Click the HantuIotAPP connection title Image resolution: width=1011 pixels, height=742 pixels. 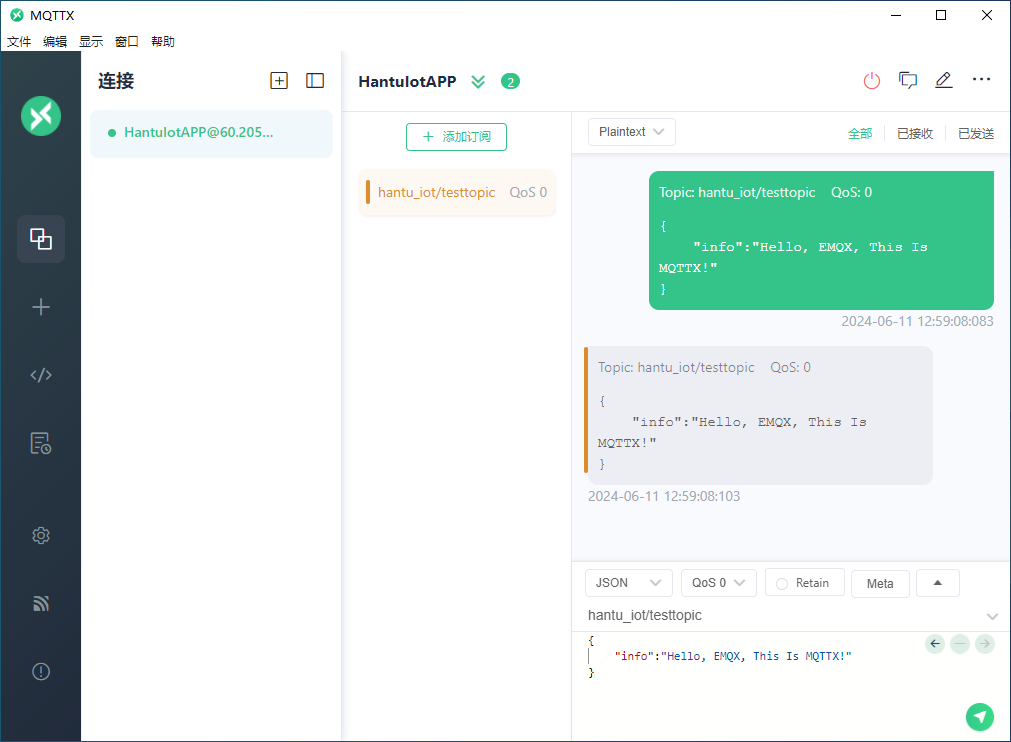407,82
